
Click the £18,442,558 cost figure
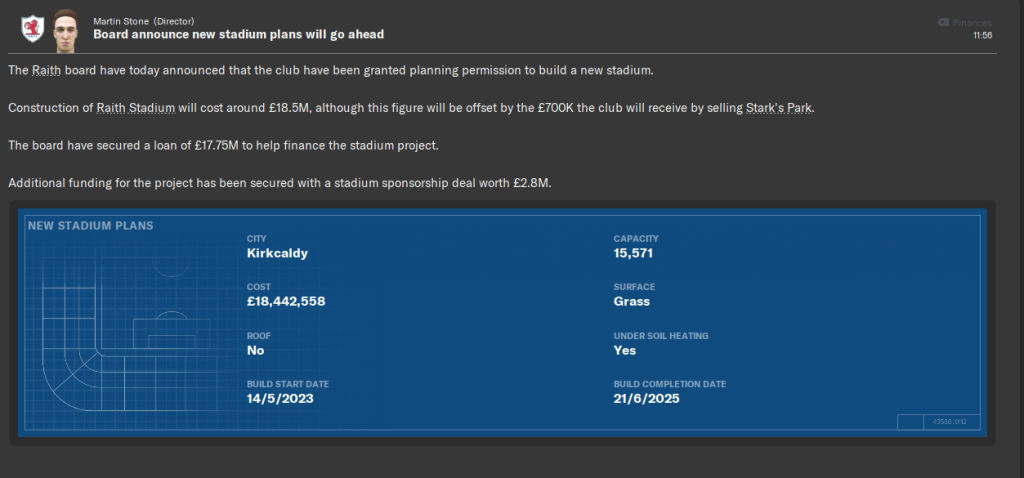[x=286, y=301]
